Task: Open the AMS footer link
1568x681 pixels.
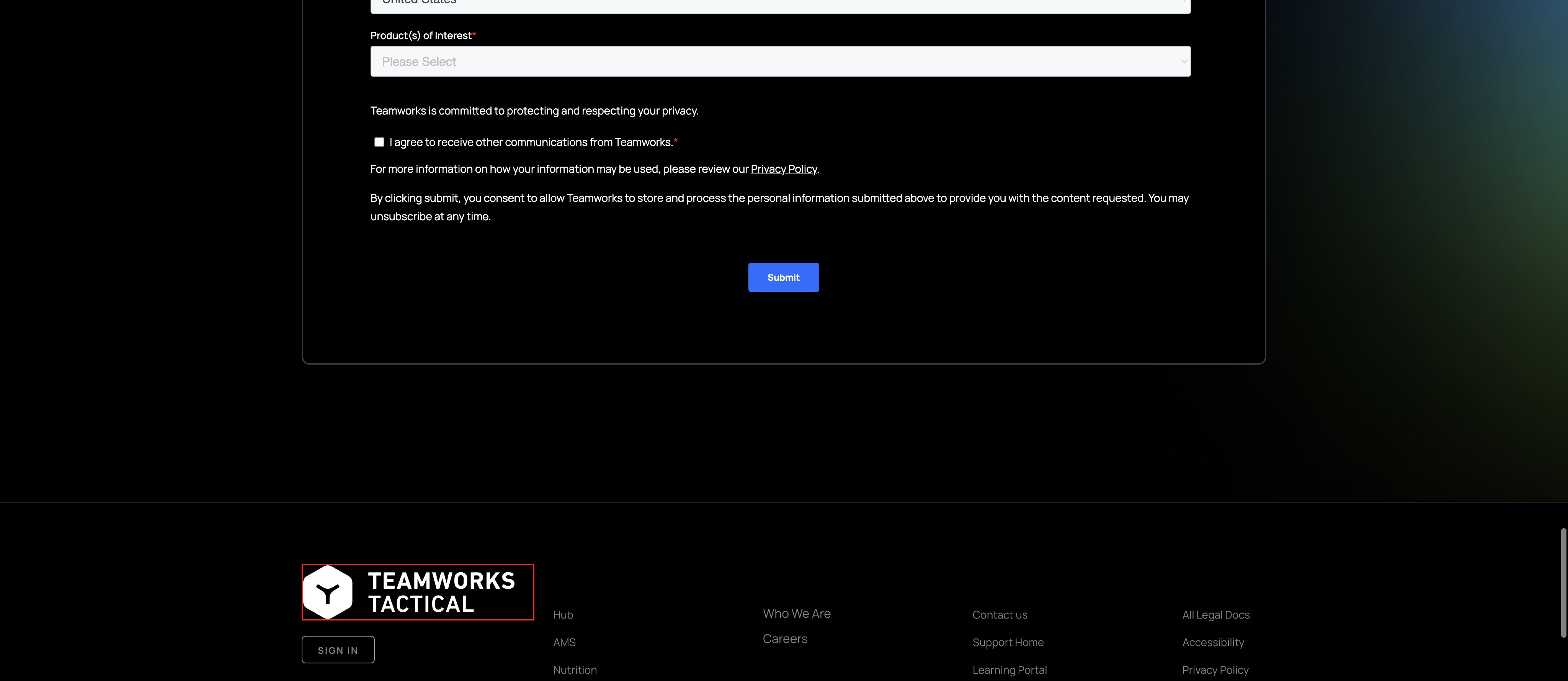Action: click(563, 642)
